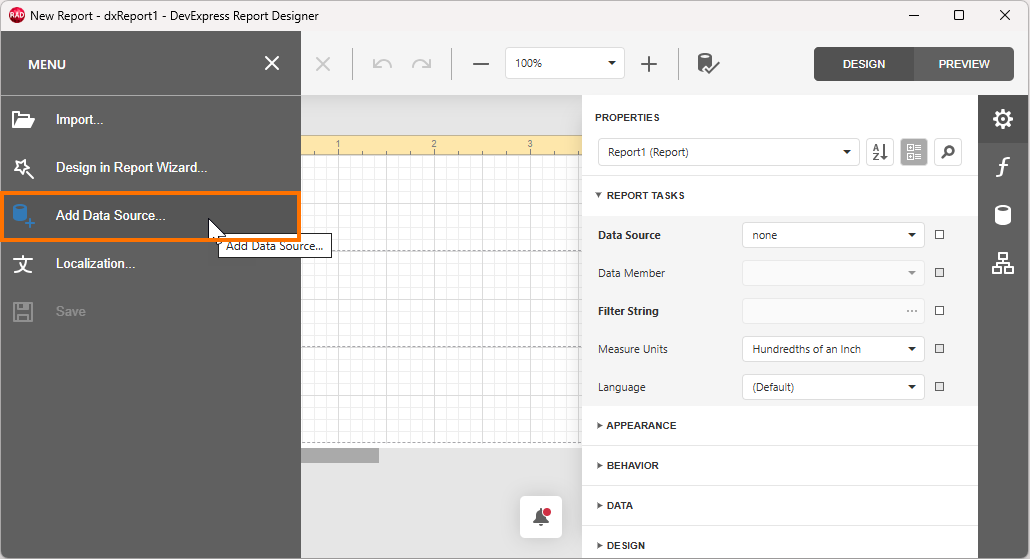Screen dimensions: 1030x559
Task: Sort properties alphabetically A-Z
Action: [x=880, y=152]
